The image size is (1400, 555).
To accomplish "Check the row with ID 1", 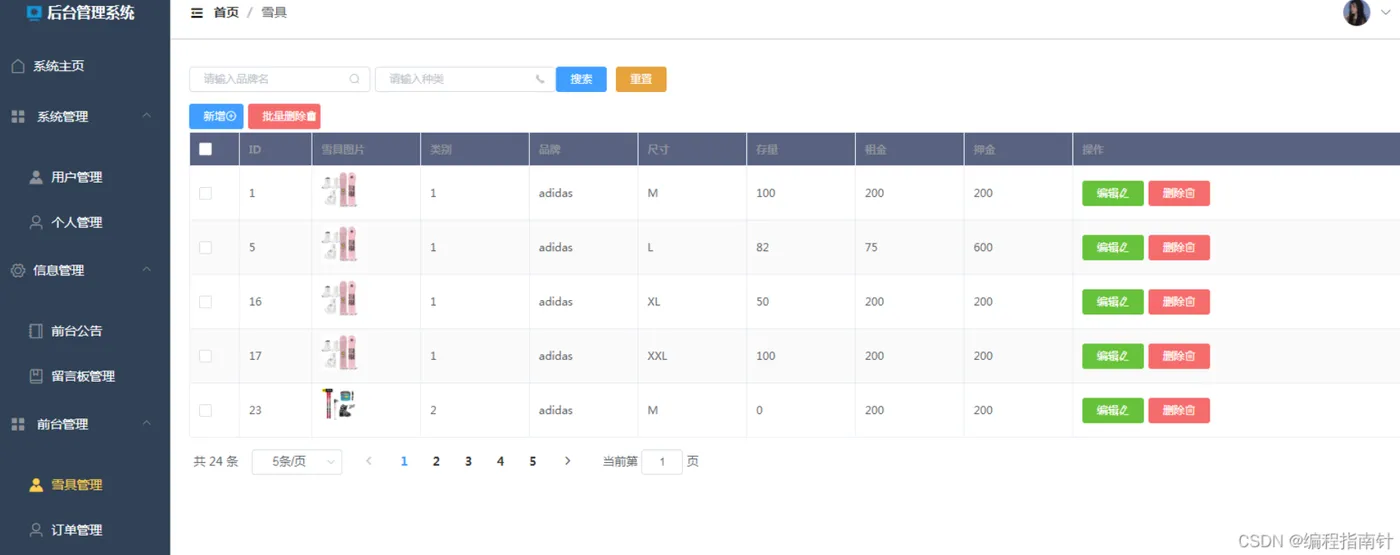I will tap(206, 193).
